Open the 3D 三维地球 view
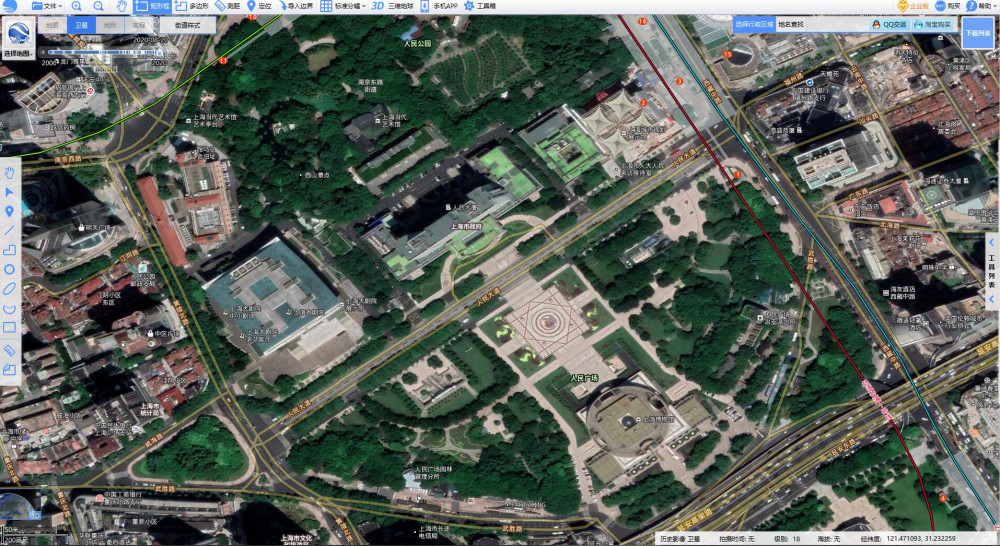This screenshot has width=1000, height=546. pyautogui.click(x=392, y=6)
